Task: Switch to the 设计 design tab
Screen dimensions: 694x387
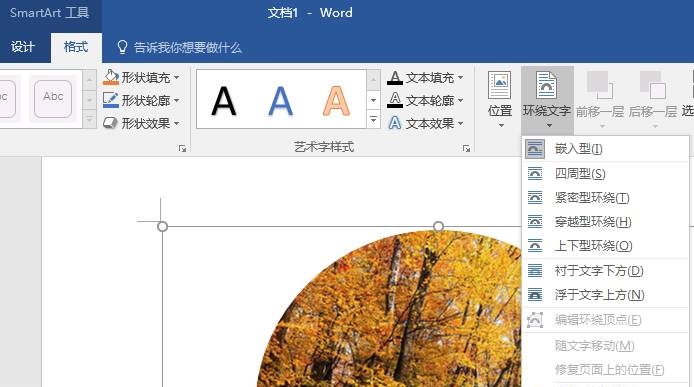Action: (x=23, y=47)
